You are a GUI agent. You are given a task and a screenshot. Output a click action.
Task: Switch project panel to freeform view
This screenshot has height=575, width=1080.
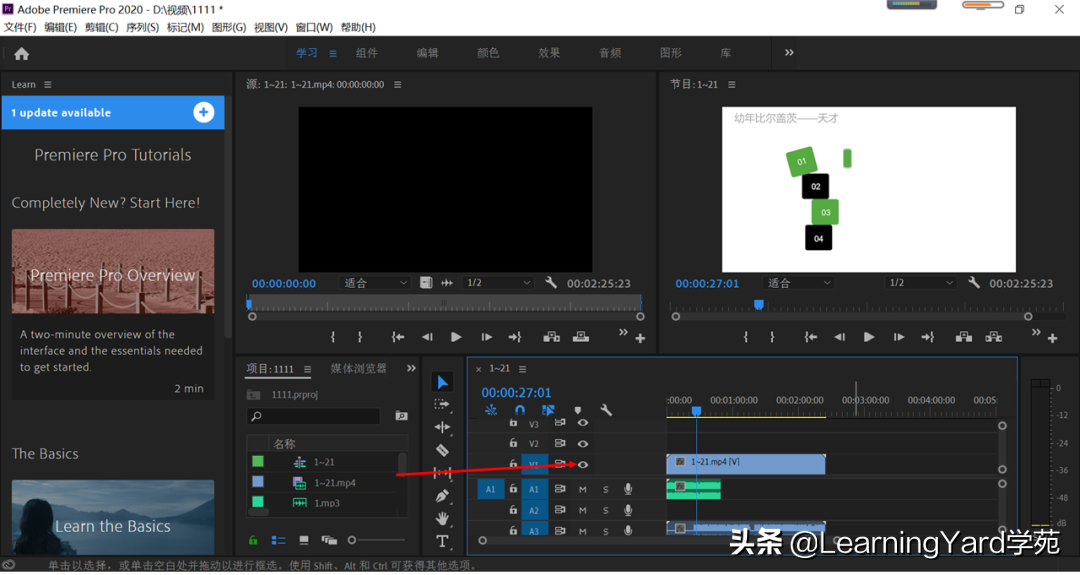click(x=329, y=541)
